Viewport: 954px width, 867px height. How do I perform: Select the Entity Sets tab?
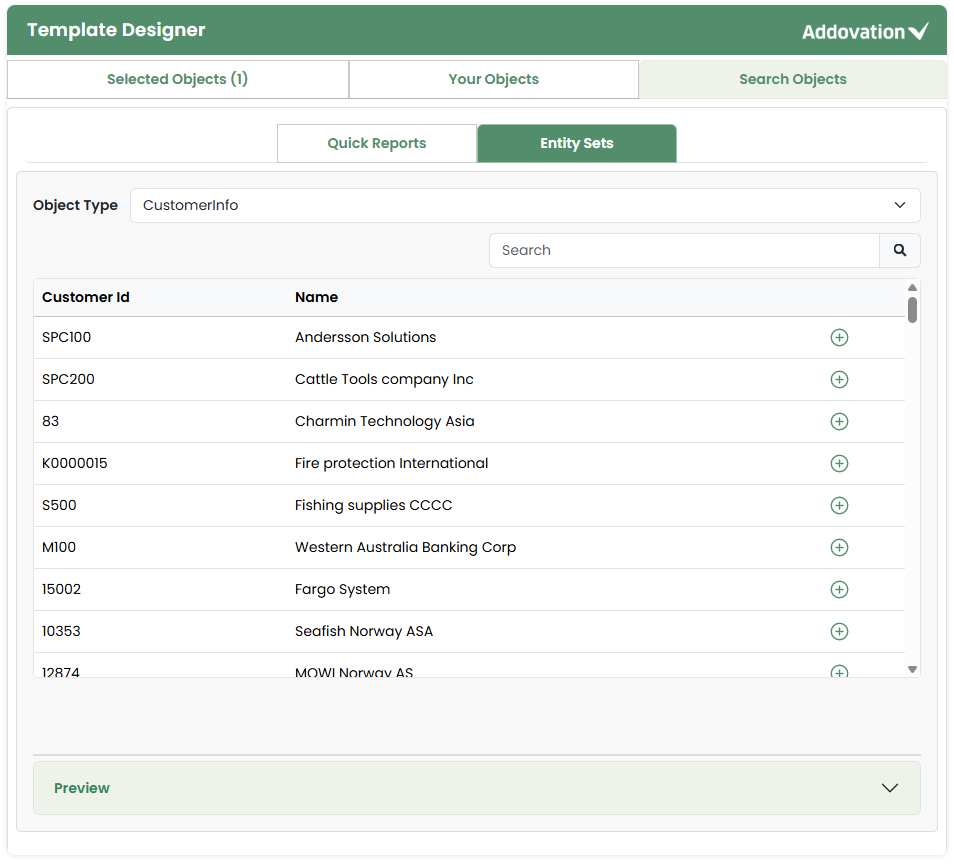pos(576,144)
